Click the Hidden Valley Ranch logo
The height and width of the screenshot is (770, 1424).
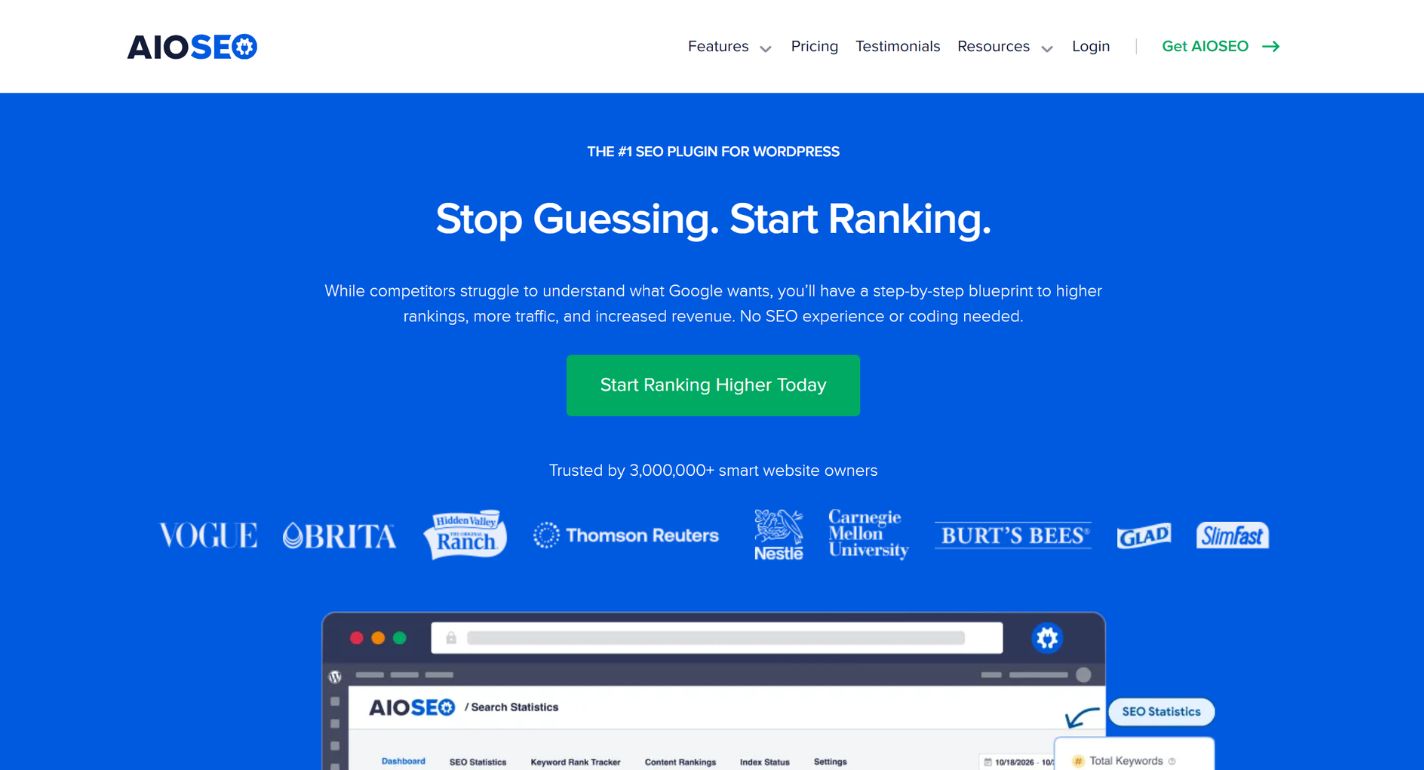click(465, 535)
